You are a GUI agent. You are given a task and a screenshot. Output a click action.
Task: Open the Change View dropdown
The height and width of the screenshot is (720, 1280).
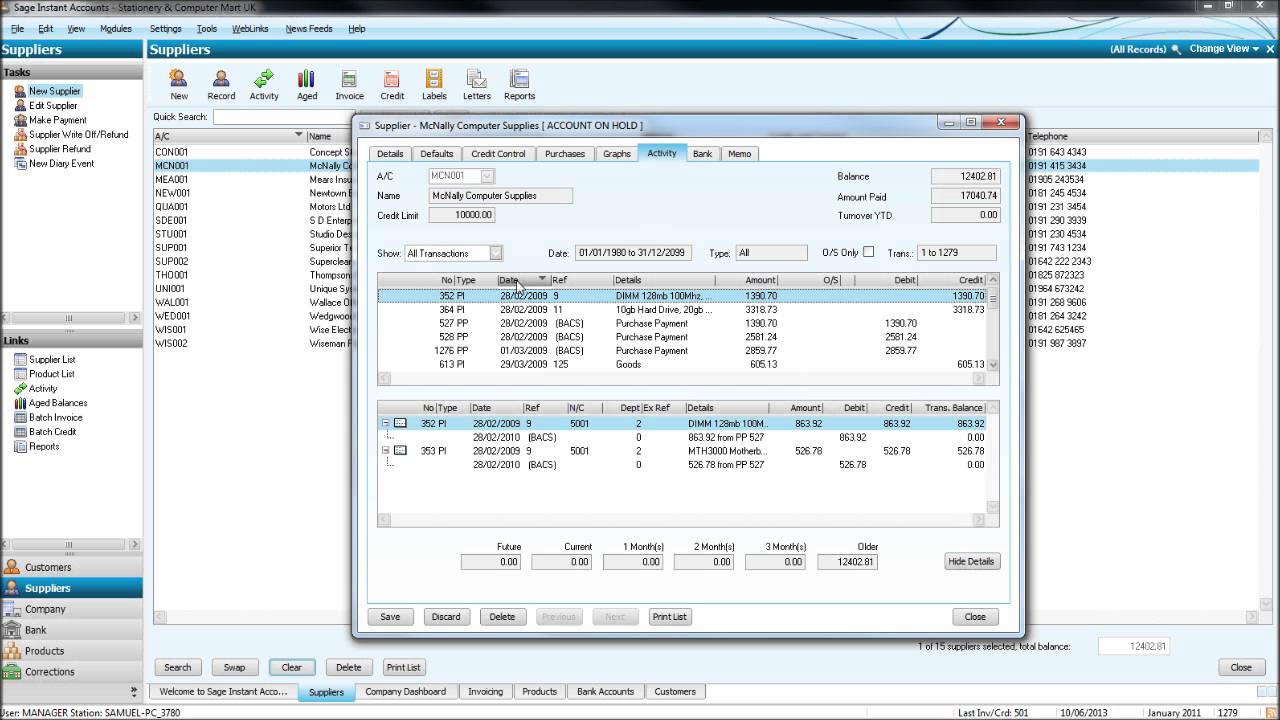(x=1224, y=49)
